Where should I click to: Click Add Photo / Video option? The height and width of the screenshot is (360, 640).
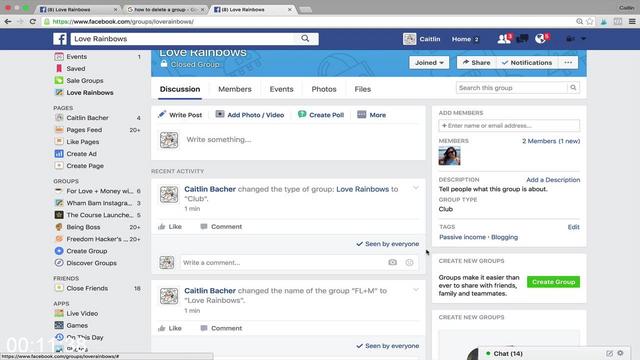[x=250, y=115]
